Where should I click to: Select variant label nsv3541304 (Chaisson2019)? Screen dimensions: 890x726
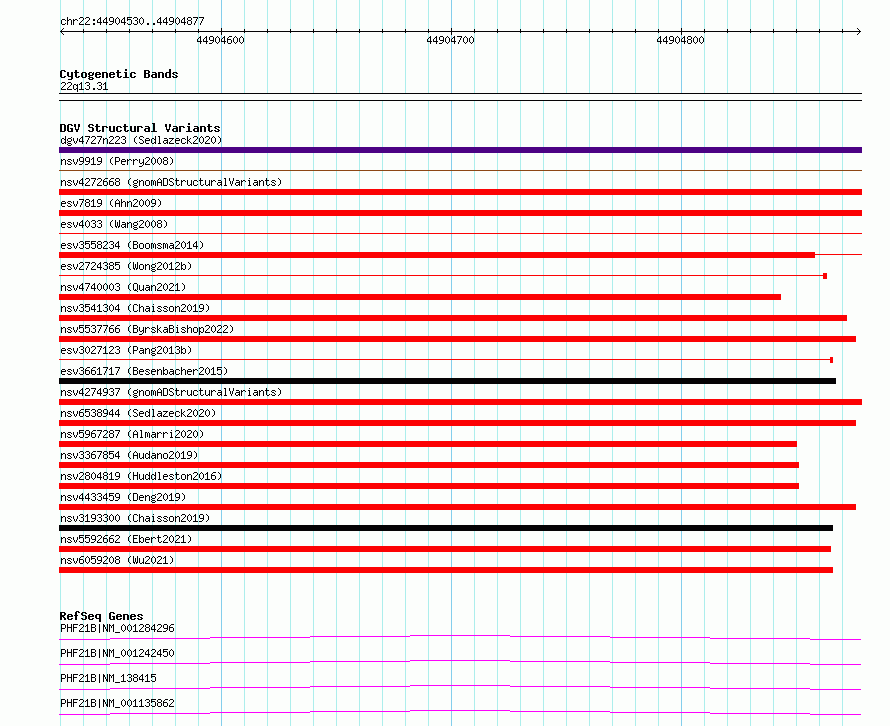tap(135, 308)
